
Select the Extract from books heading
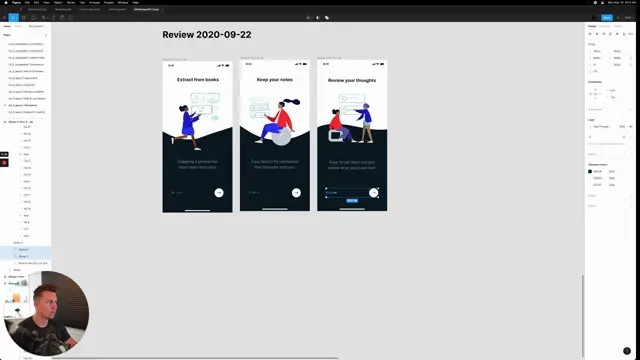[198, 80]
